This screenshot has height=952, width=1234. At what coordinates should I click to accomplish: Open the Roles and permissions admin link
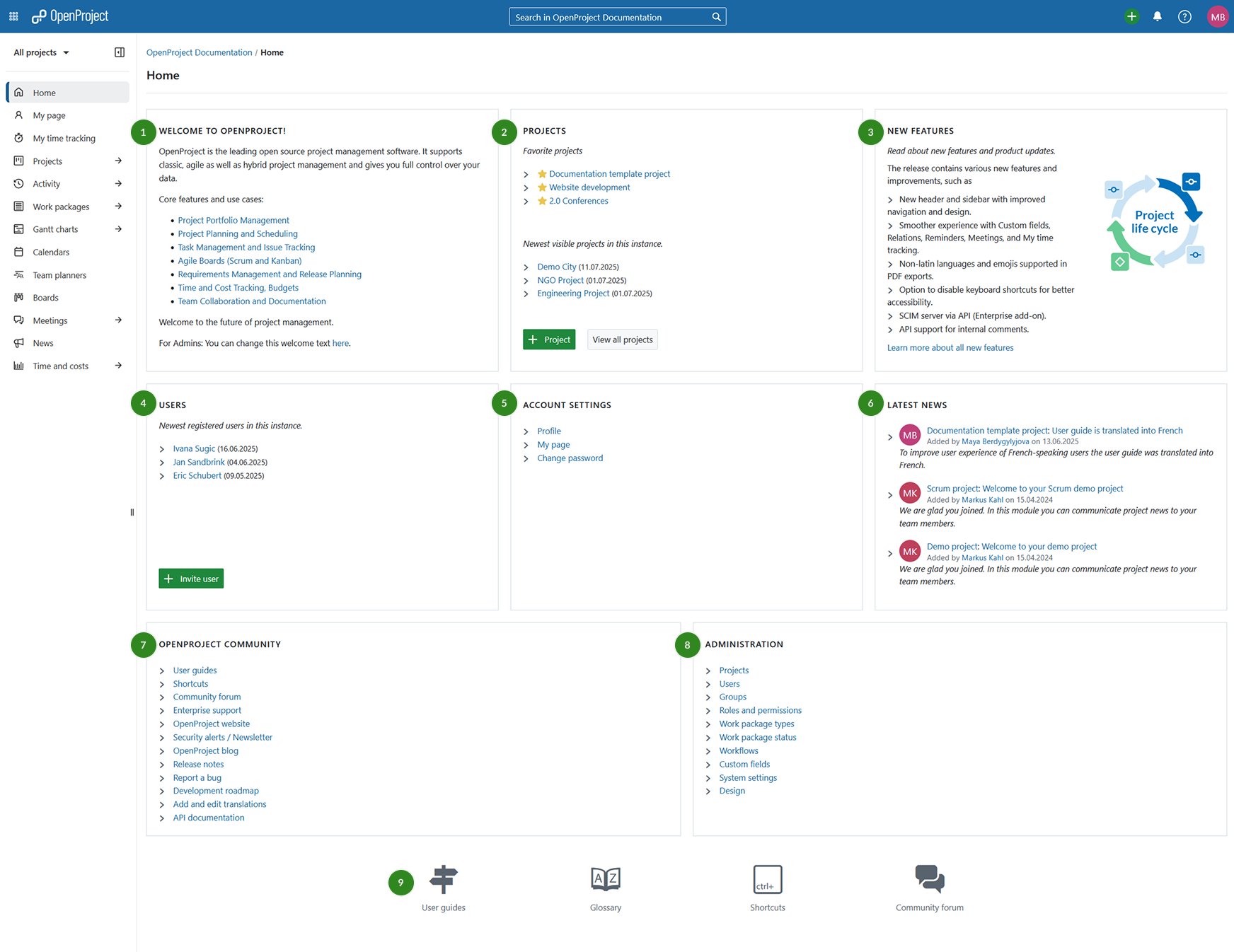(x=761, y=710)
